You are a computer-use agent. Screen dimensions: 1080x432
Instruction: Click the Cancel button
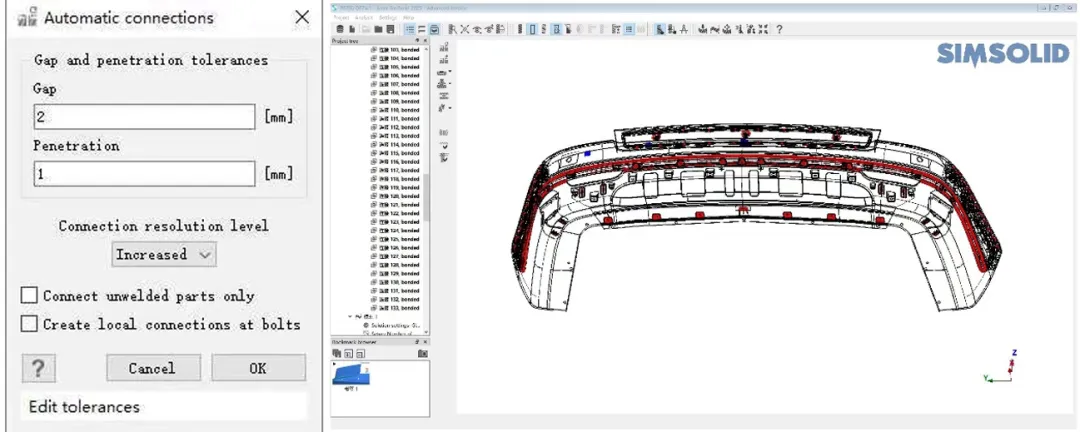click(x=152, y=368)
